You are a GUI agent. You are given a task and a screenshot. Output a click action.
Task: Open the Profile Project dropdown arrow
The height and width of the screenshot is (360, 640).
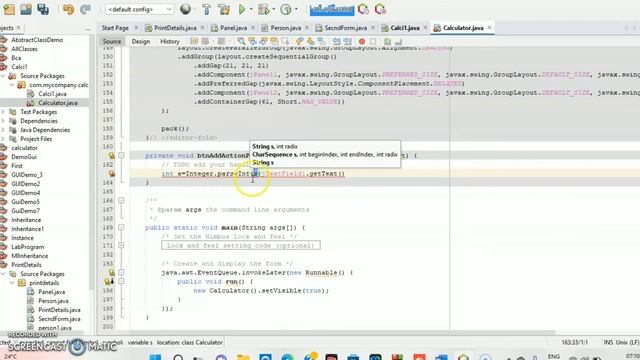pyautogui.click(x=296, y=9)
